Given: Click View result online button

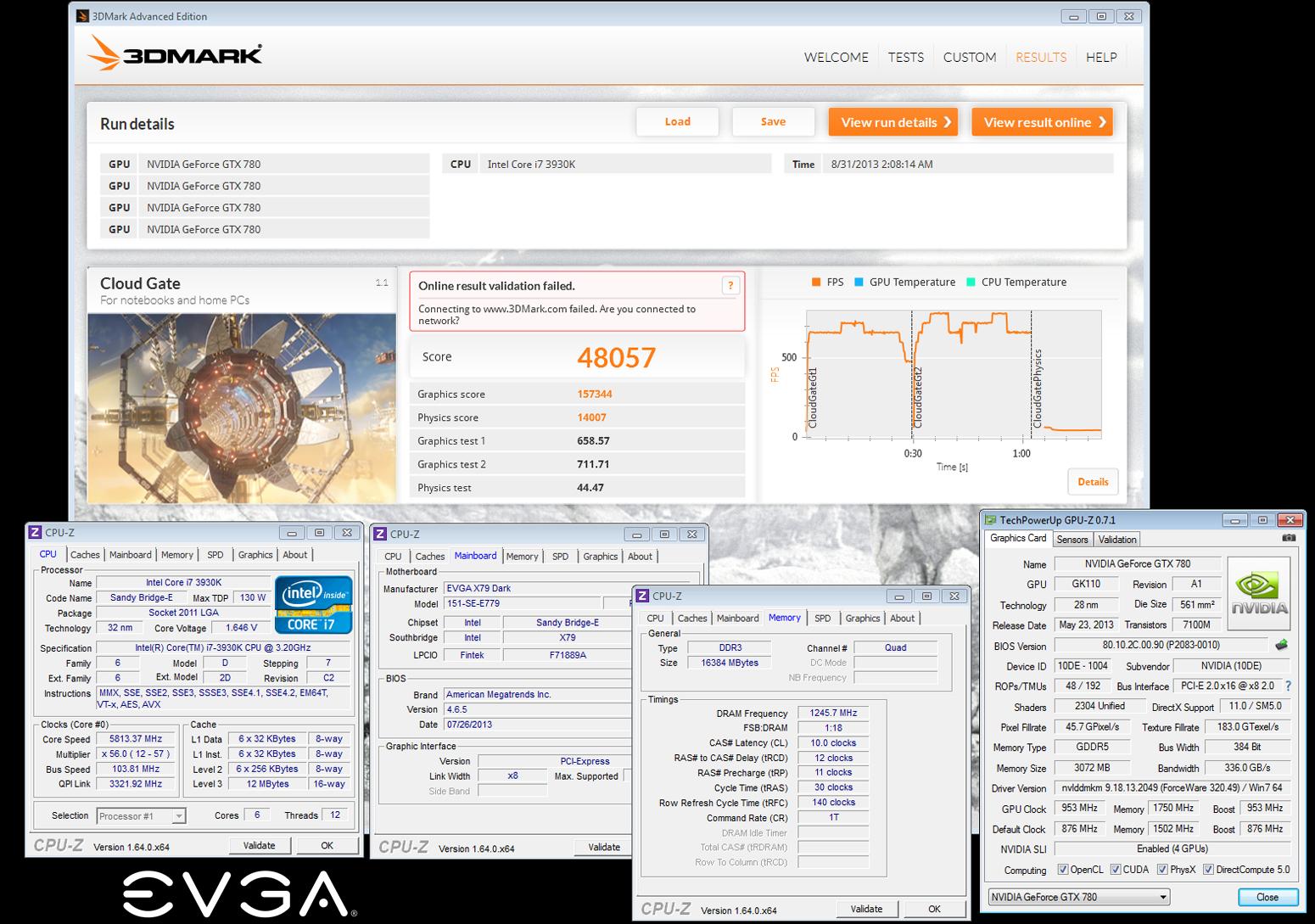Looking at the screenshot, I should click(1042, 122).
